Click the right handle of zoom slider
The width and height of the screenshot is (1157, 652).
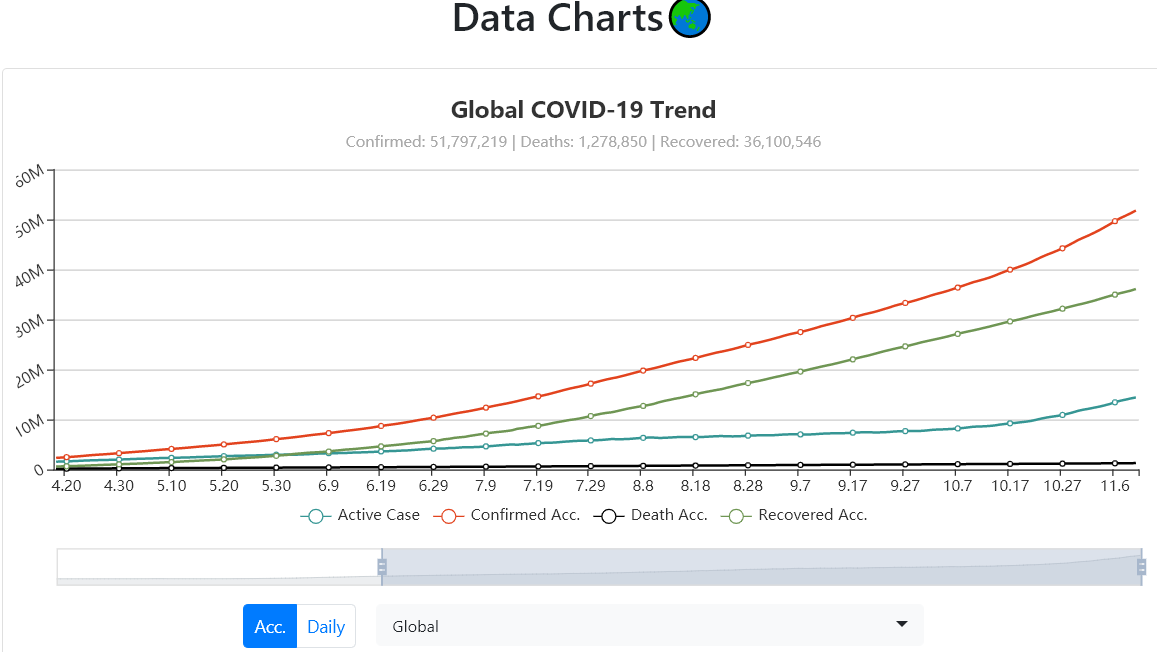coord(1142,566)
